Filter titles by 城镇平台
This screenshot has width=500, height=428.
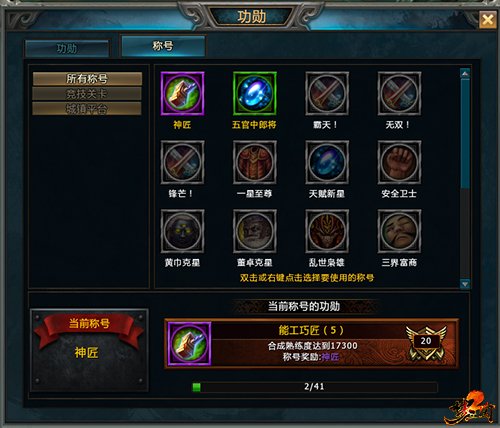(x=87, y=109)
